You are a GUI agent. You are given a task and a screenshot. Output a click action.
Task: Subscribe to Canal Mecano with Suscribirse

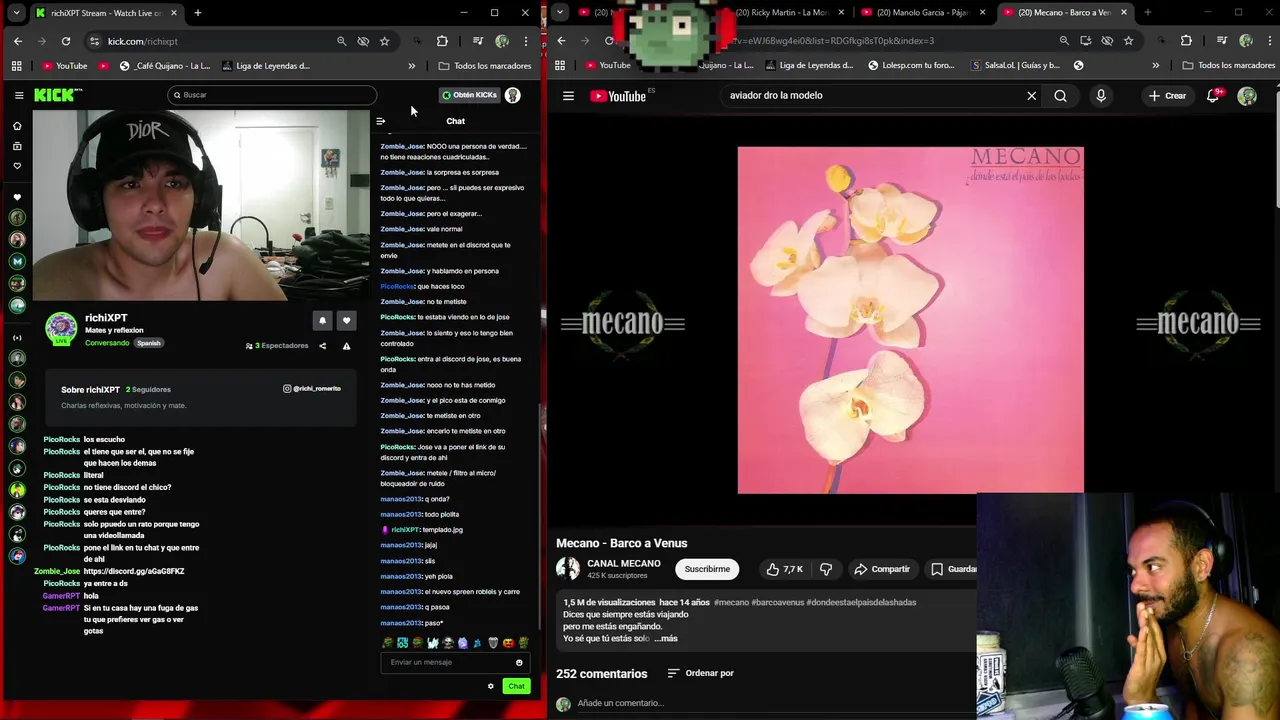point(707,569)
